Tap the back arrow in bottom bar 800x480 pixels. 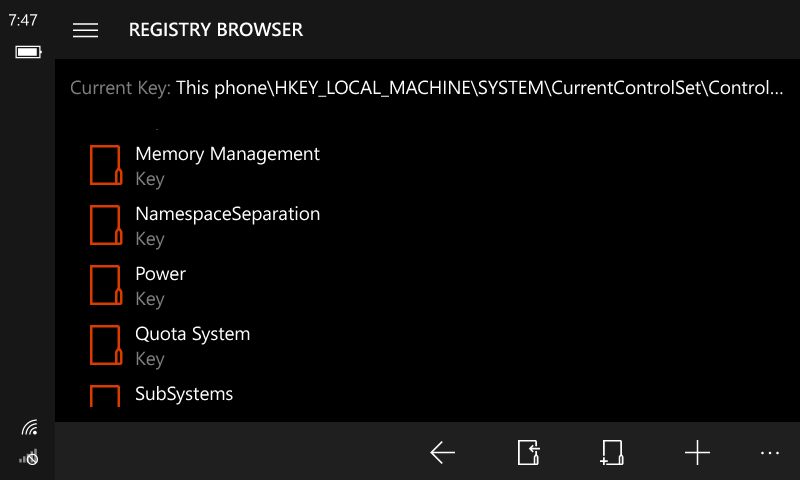click(443, 453)
